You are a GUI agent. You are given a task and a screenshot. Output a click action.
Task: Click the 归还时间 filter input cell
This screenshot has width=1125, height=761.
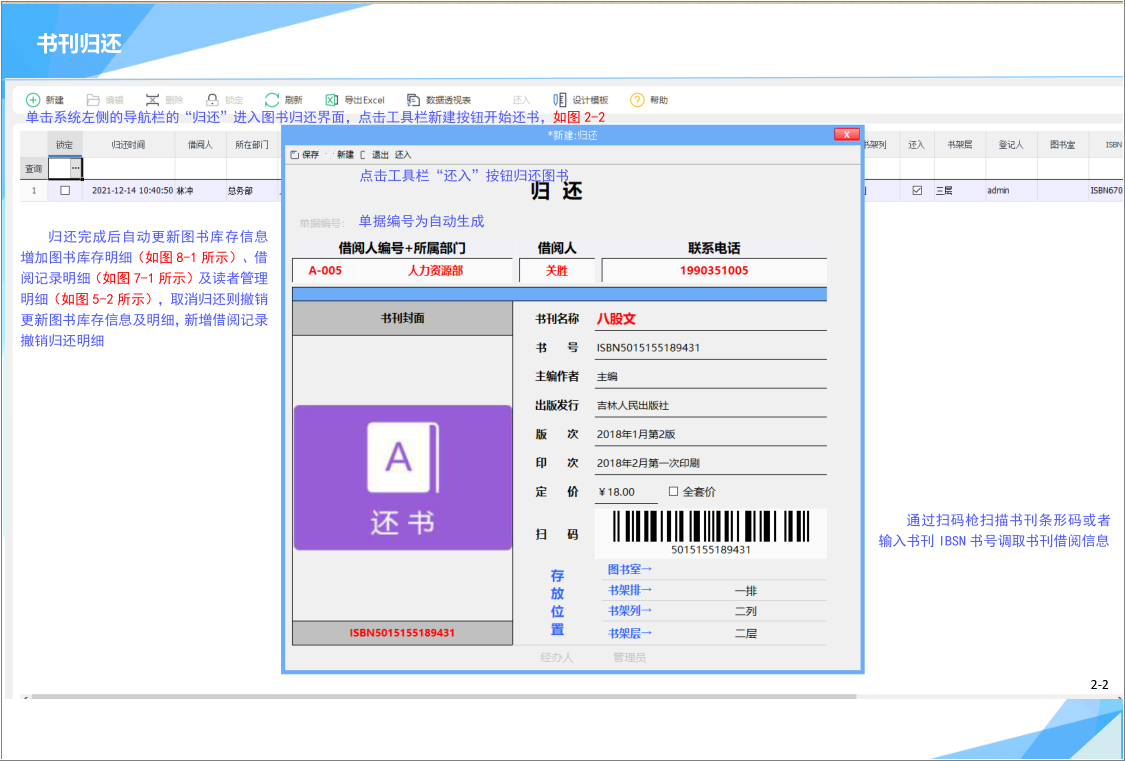click(x=128, y=169)
